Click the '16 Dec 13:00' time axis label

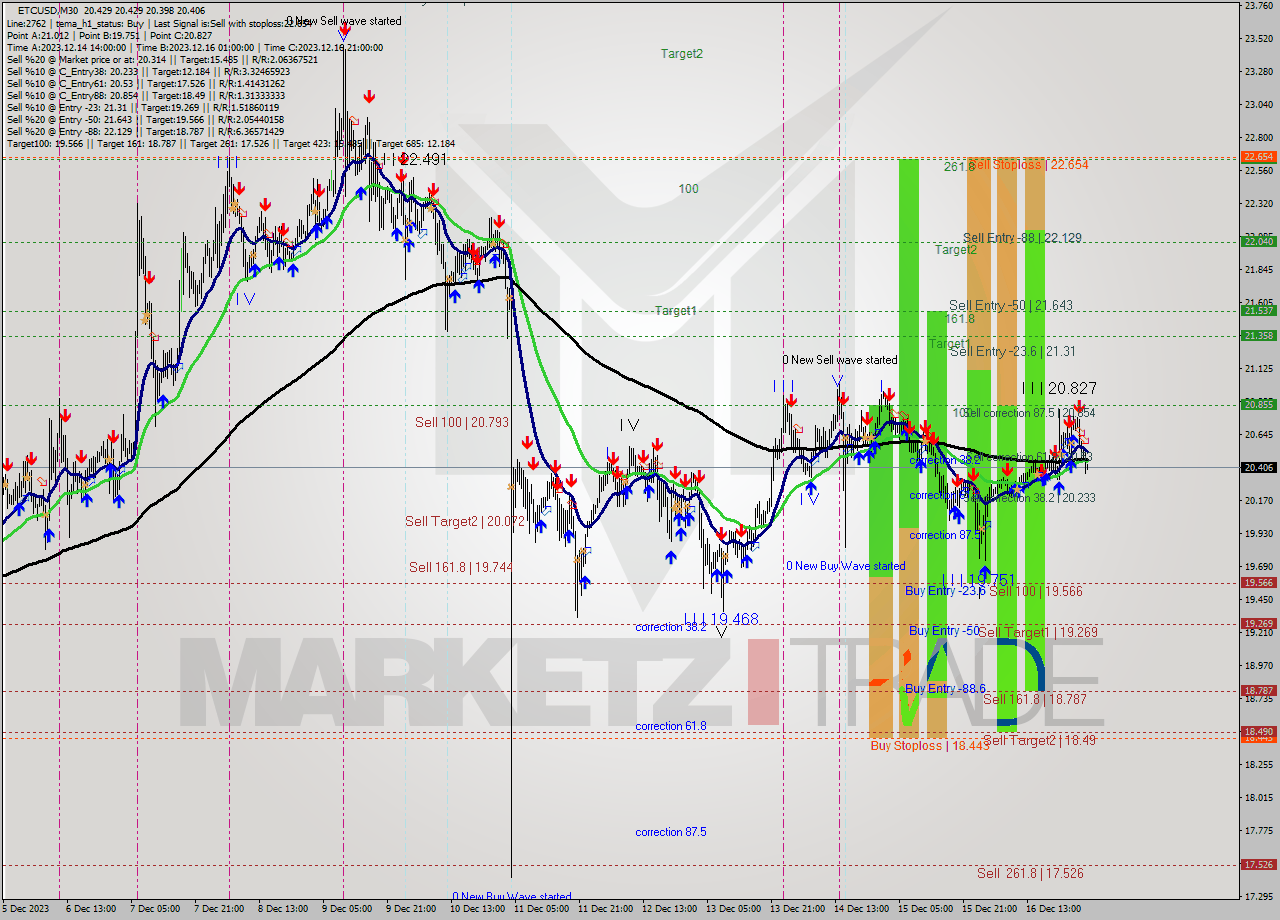1054,909
